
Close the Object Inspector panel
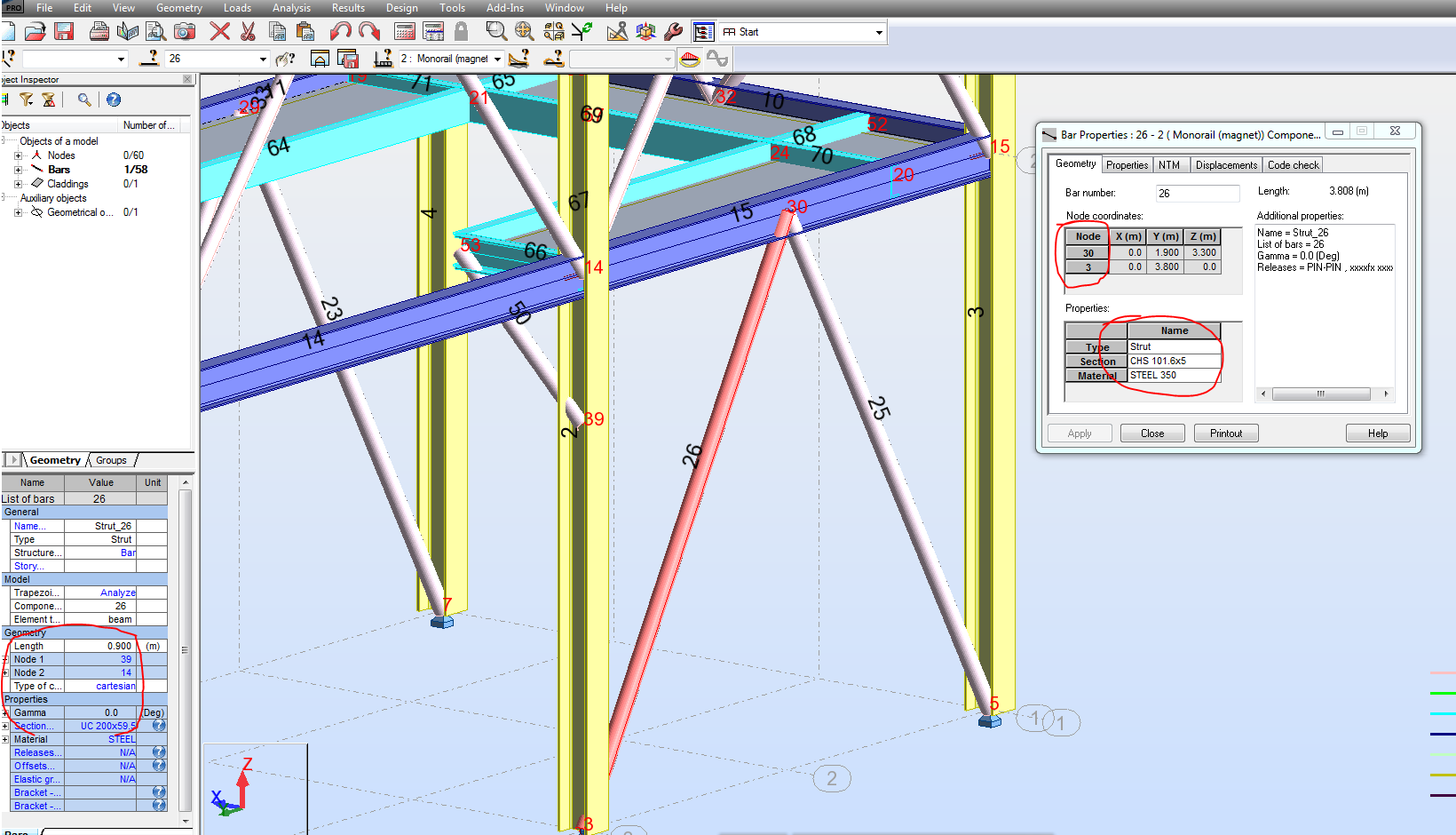click(x=187, y=79)
